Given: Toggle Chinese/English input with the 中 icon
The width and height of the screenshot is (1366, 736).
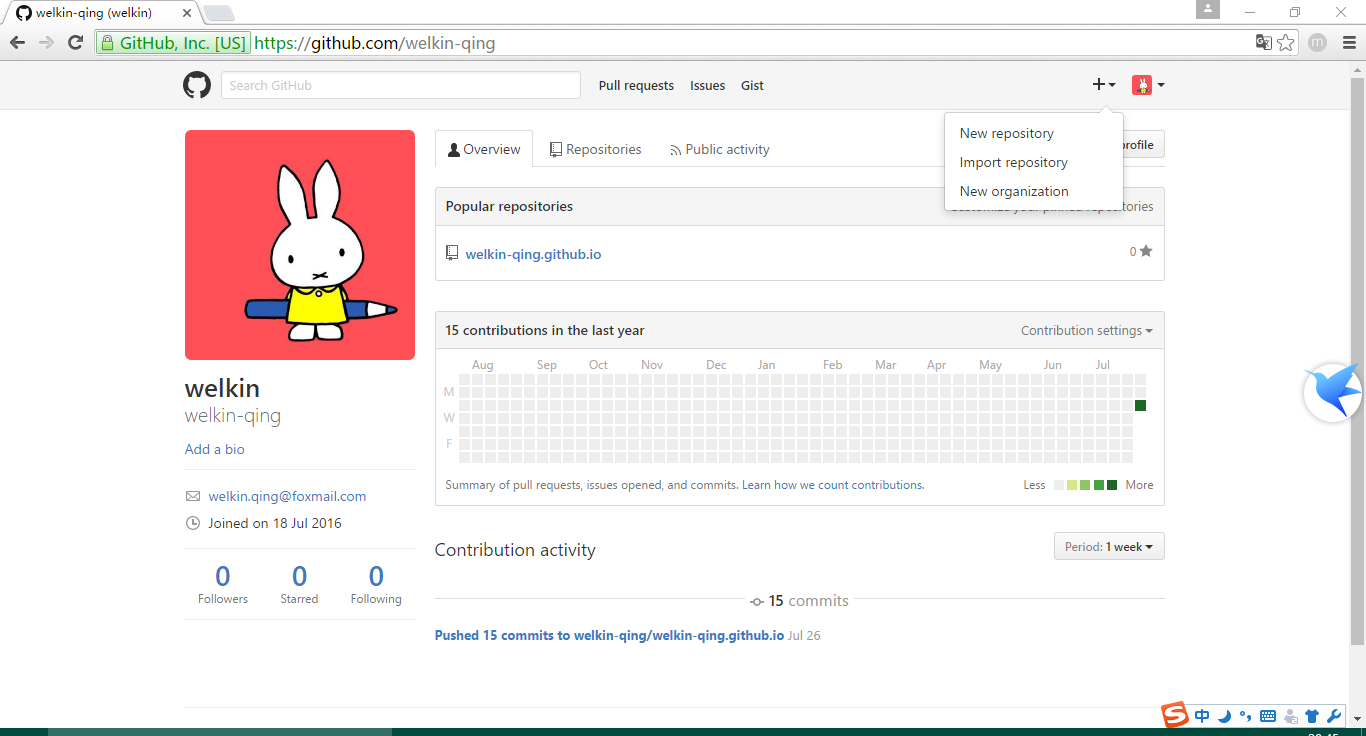Looking at the screenshot, I should 1201,716.
